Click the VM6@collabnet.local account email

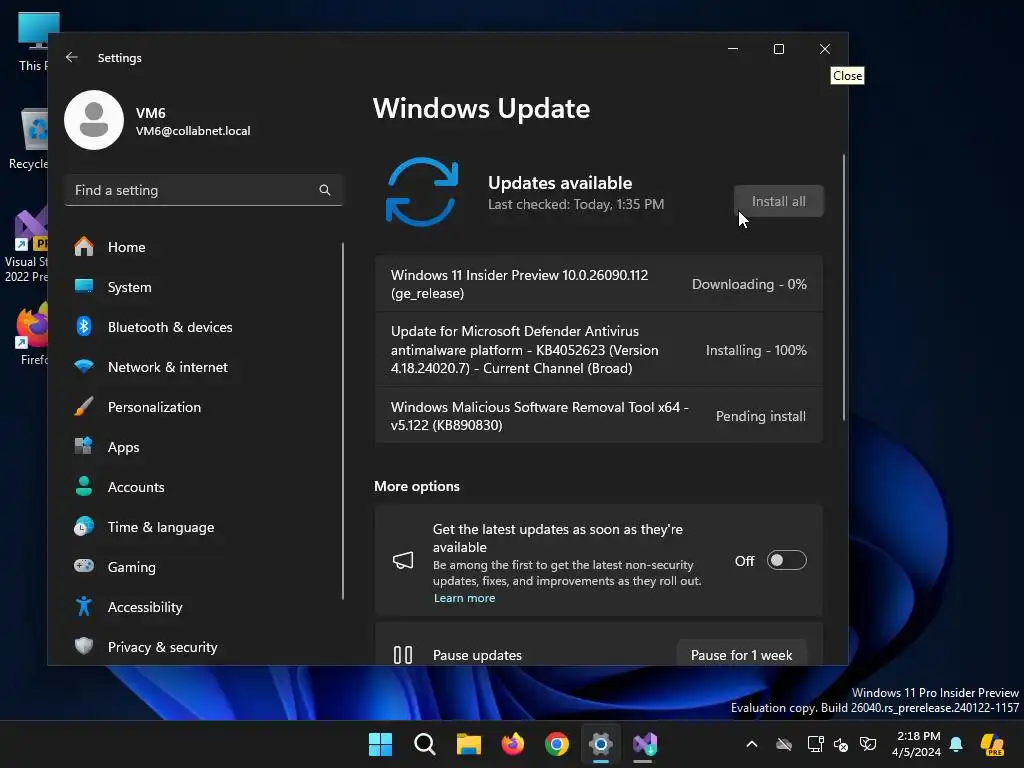pyautogui.click(x=193, y=131)
